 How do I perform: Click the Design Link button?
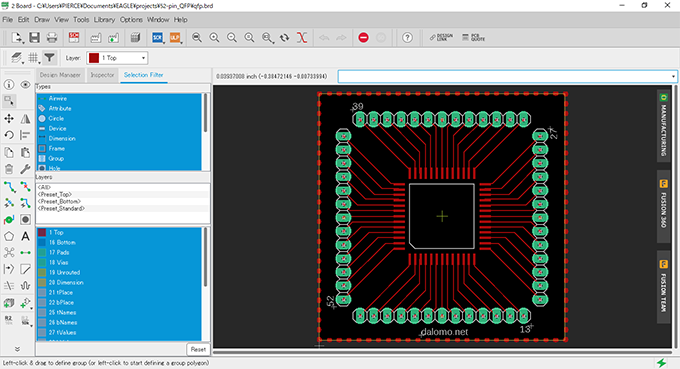(x=441, y=38)
